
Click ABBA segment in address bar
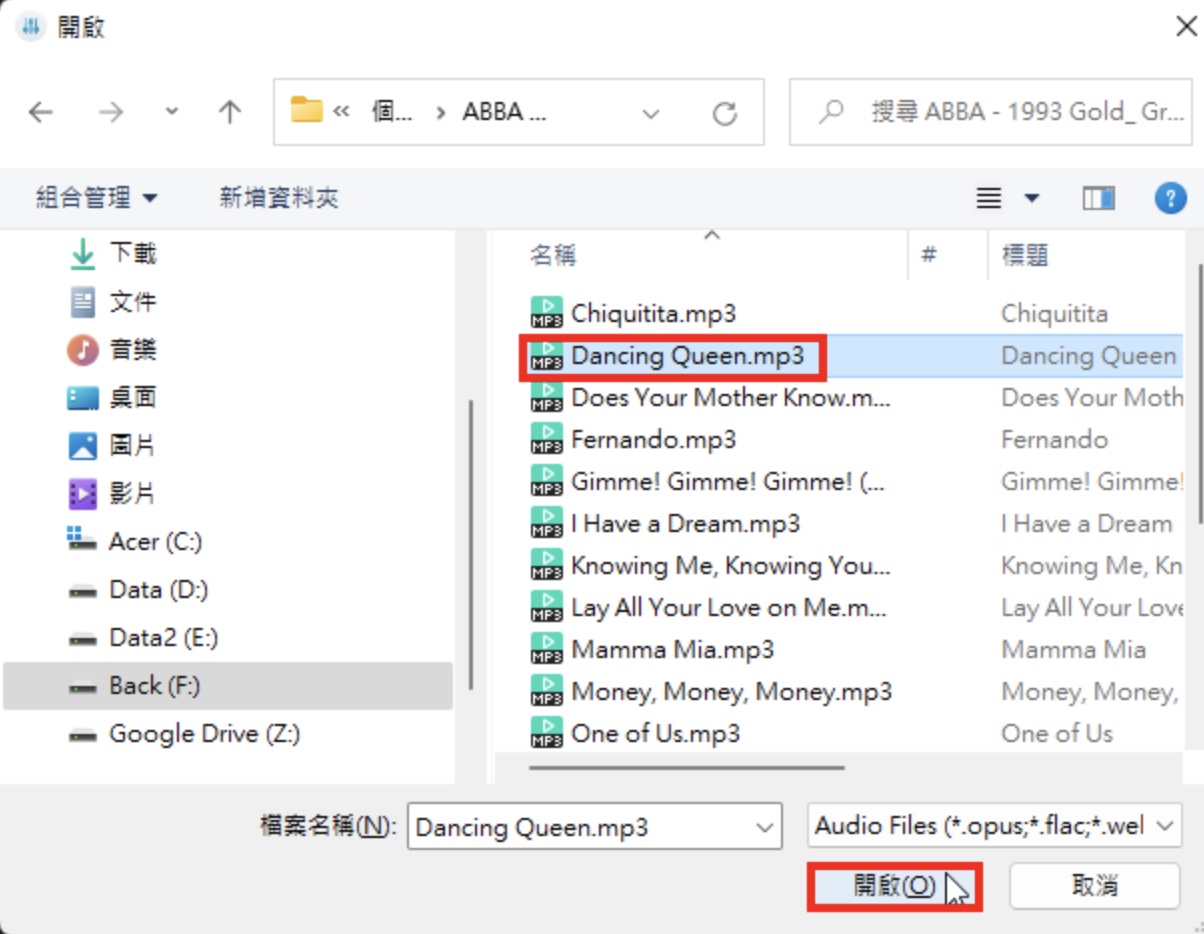click(x=504, y=112)
